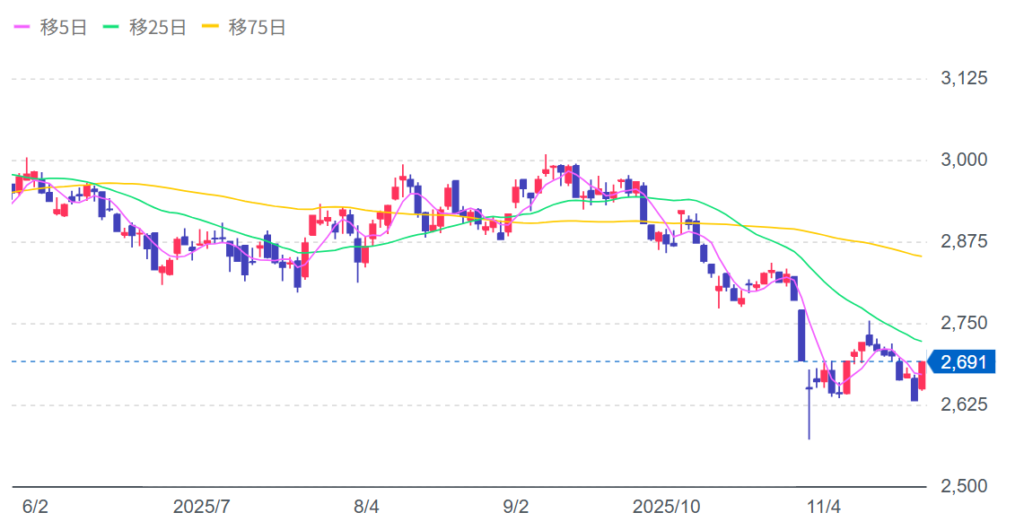Select the candle with the longest lower wick

click(808, 410)
